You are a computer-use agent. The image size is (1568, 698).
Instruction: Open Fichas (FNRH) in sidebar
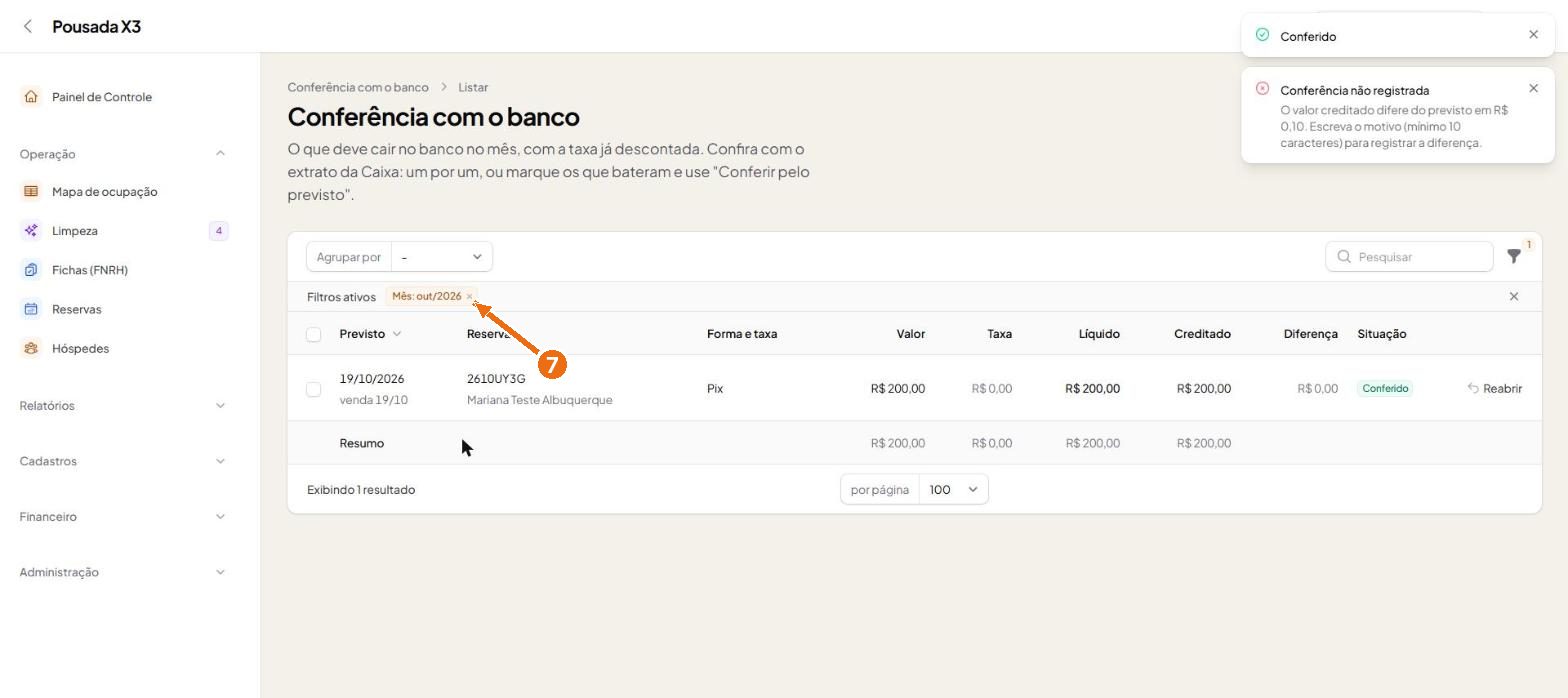[x=90, y=270]
